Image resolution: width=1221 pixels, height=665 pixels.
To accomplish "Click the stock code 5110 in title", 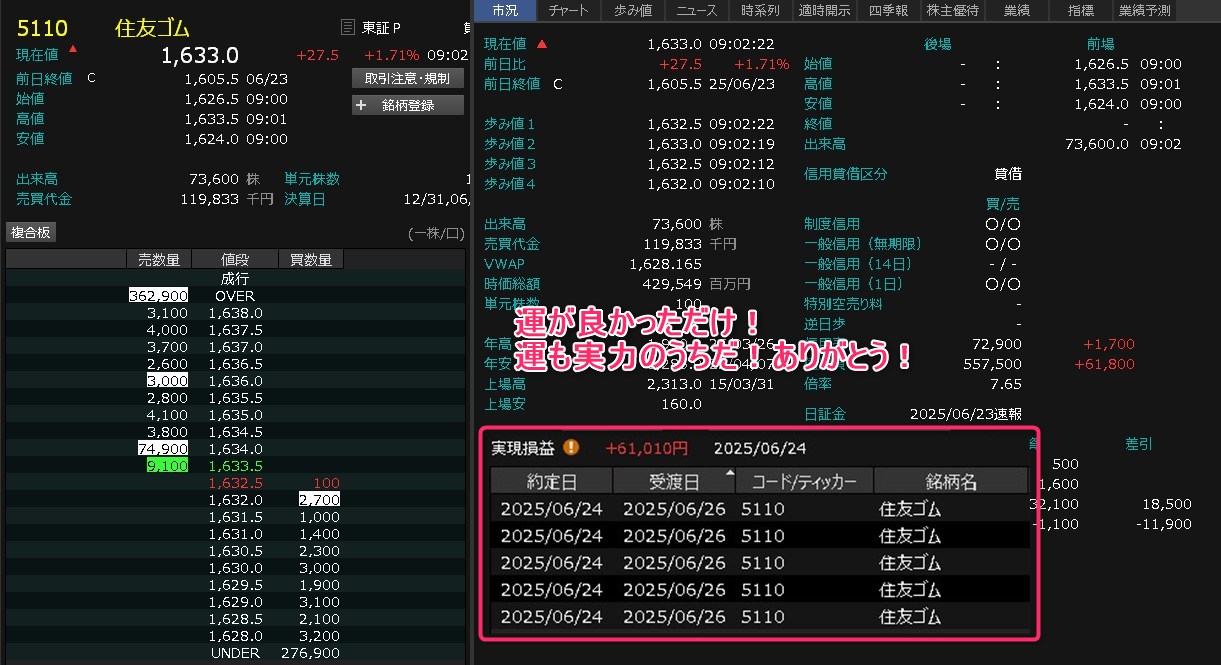I will point(42,28).
